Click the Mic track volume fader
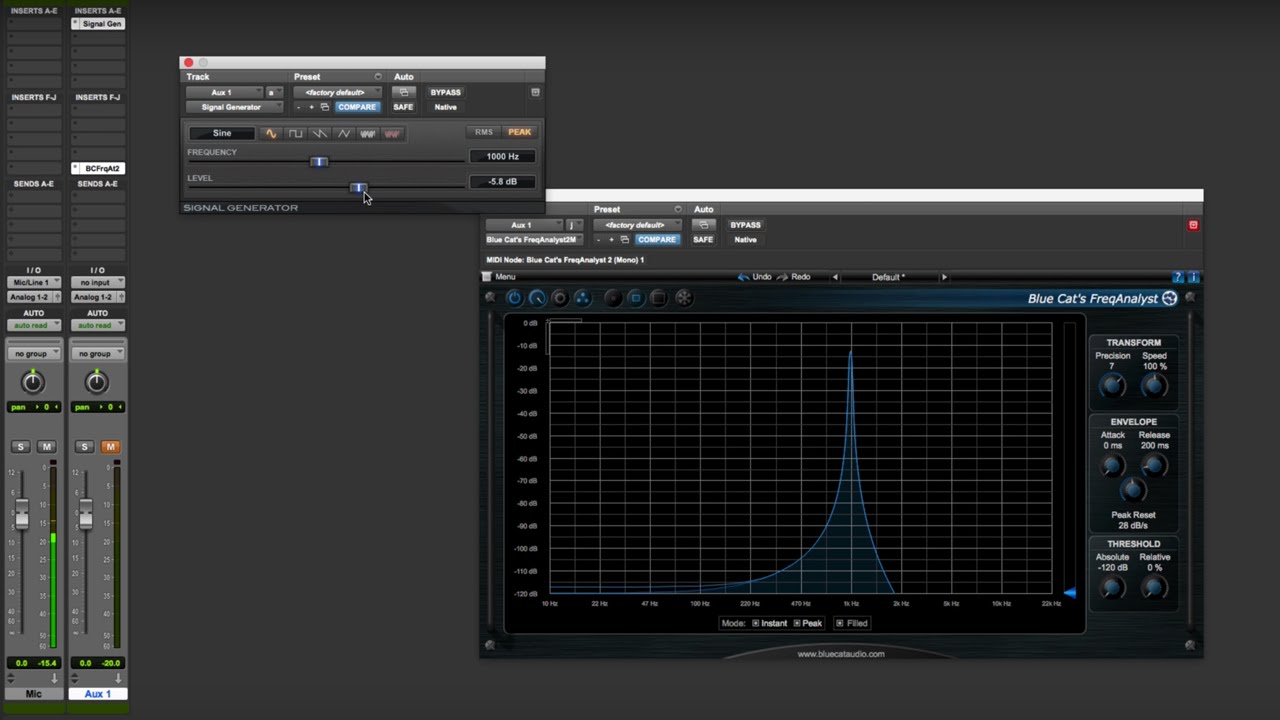 pos(21,514)
